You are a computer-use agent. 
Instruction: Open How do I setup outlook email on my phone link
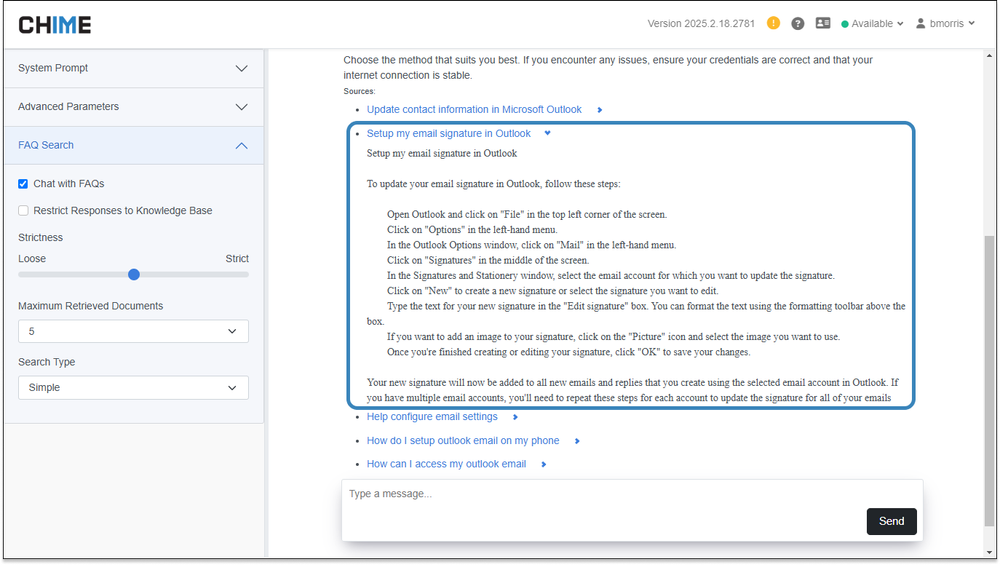click(x=462, y=441)
